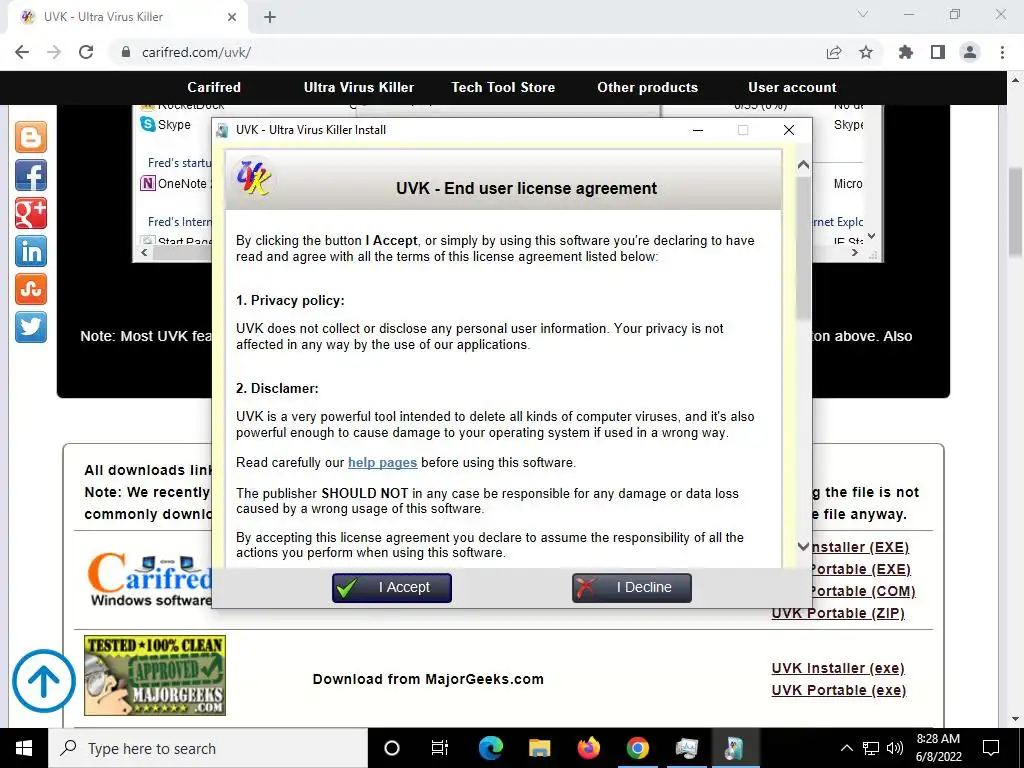Screen dimensions: 1024x768
Task: Share via LinkedIn sidebar icon
Action: tap(31, 251)
